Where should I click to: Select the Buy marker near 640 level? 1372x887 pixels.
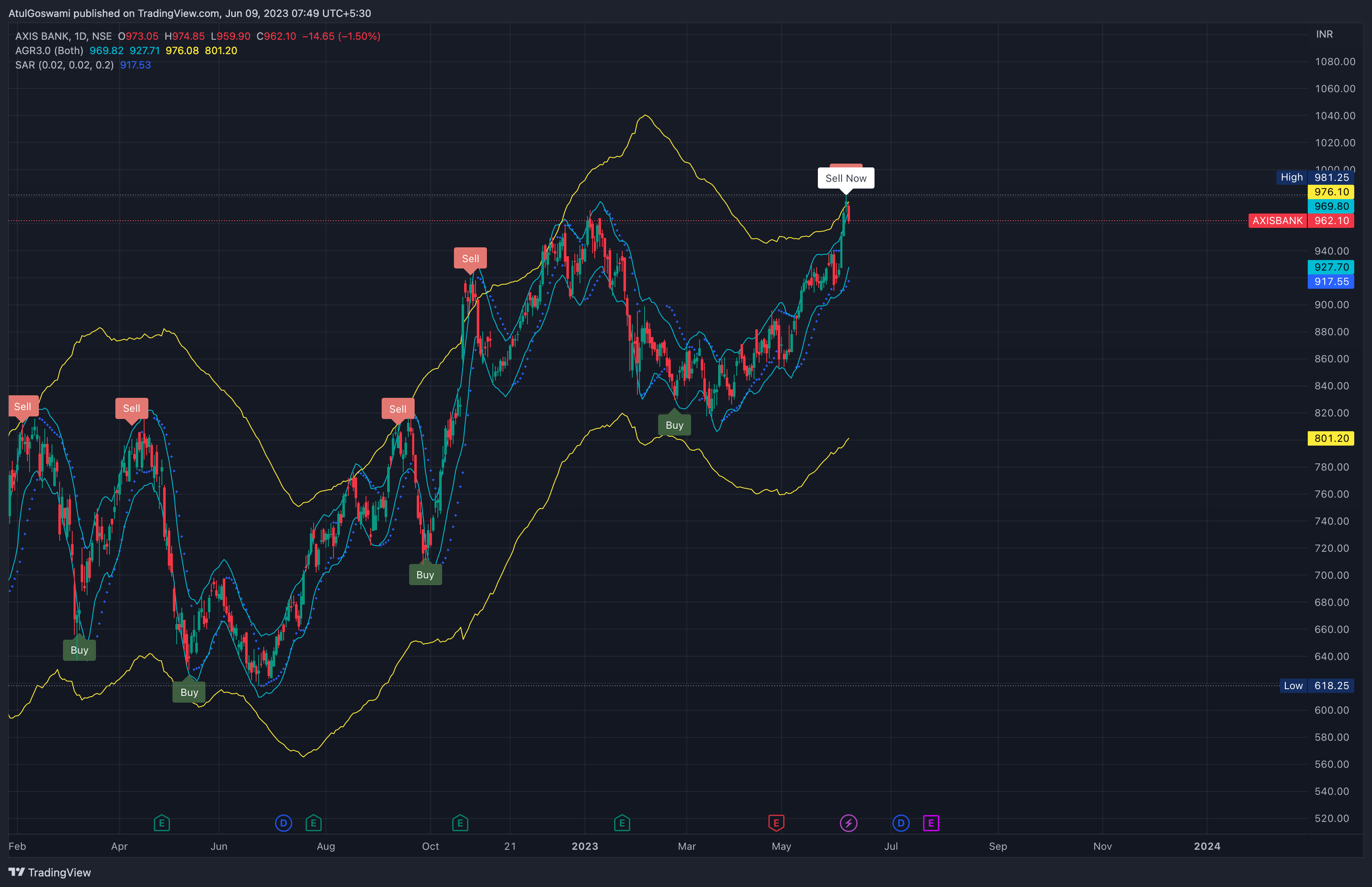79,650
